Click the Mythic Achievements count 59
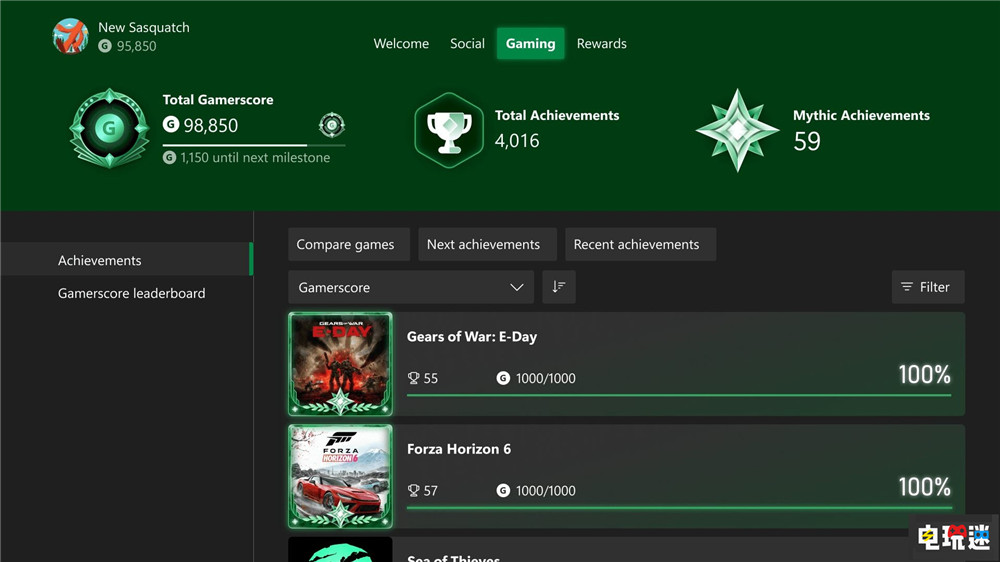Image resolution: width=1000 pixels, height=562 pixels. pos(807,141)
